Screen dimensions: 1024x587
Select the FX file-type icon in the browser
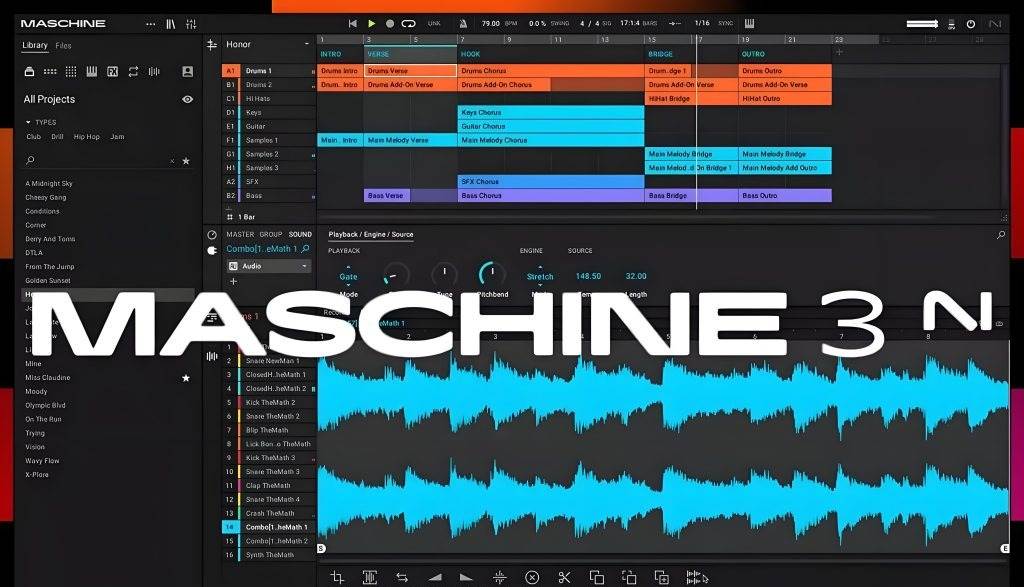[x=112, y=72]
